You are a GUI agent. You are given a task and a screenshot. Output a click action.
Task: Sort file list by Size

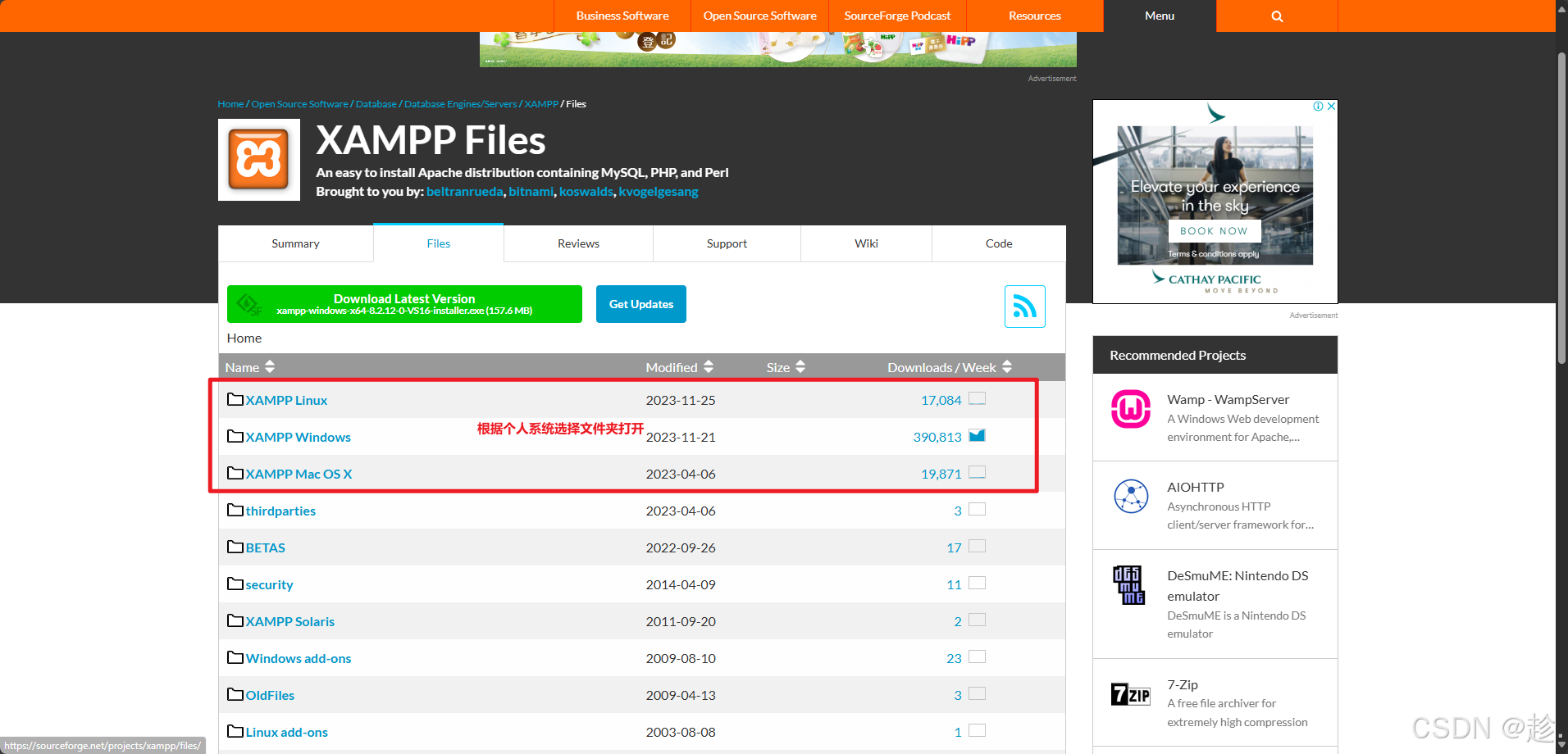click(x=786, y=367)
